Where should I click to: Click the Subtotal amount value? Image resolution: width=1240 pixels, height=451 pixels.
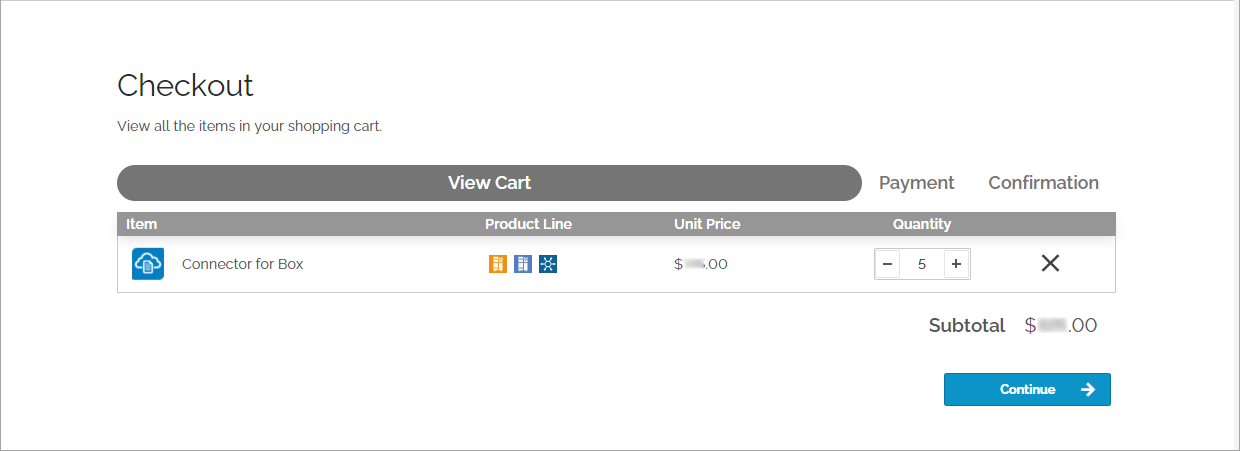(x=1061, y=325)
